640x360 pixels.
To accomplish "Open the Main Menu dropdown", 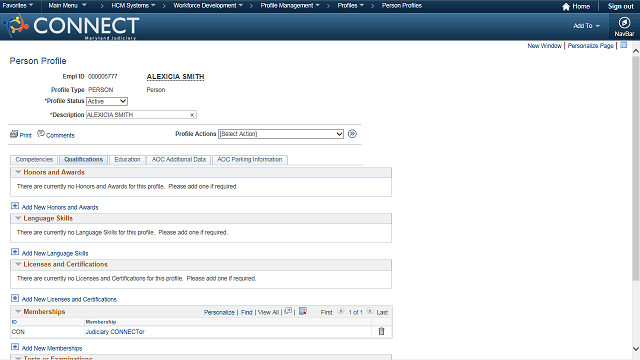I will click(x=67, y=6).
